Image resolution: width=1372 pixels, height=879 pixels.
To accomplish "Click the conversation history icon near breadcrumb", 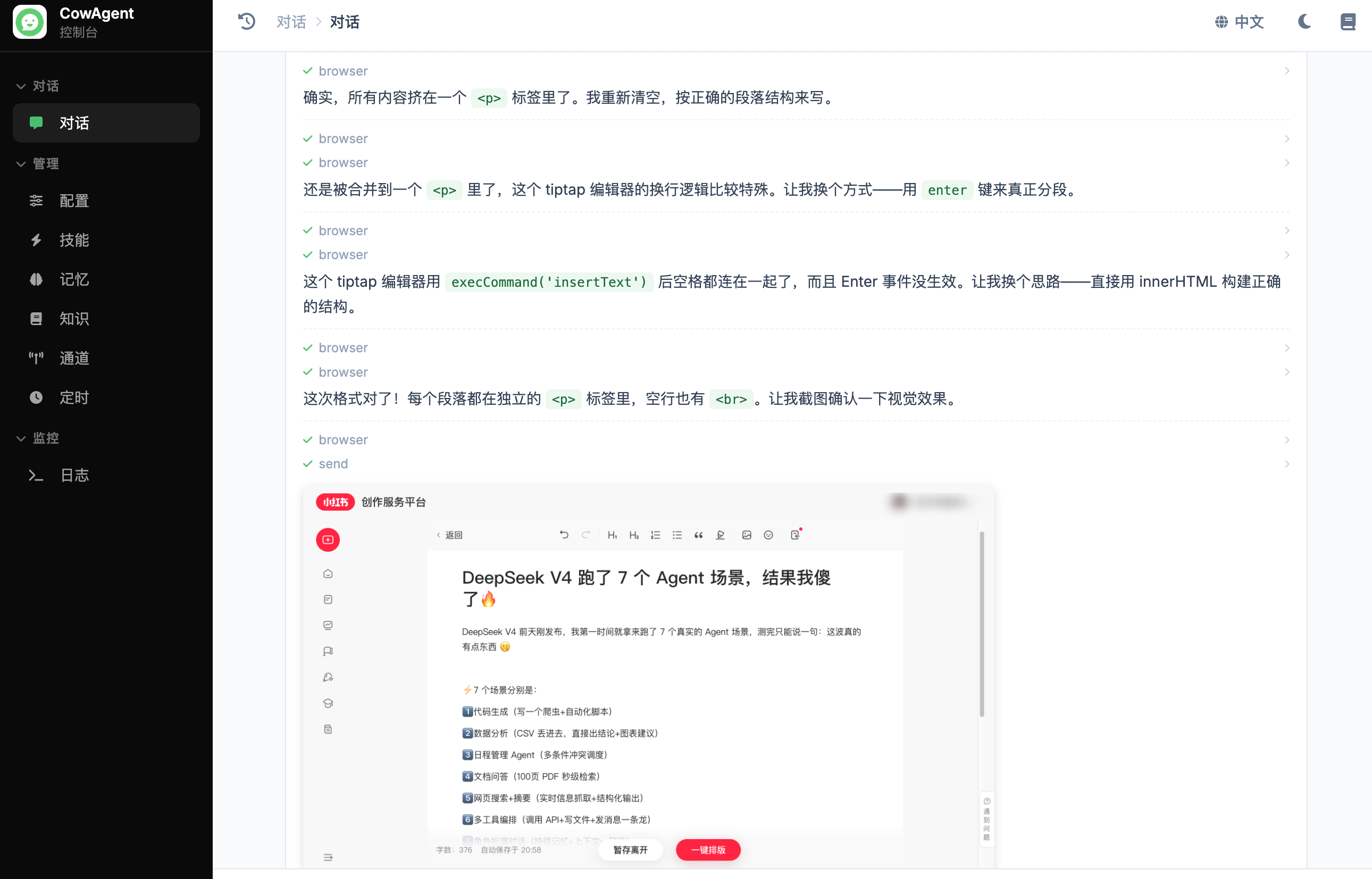I will (246, 22).
